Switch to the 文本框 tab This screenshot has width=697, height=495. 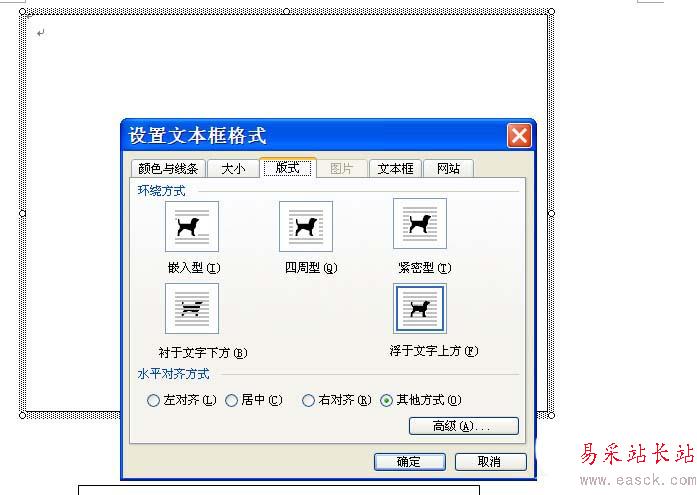click(x=395, y=169)
